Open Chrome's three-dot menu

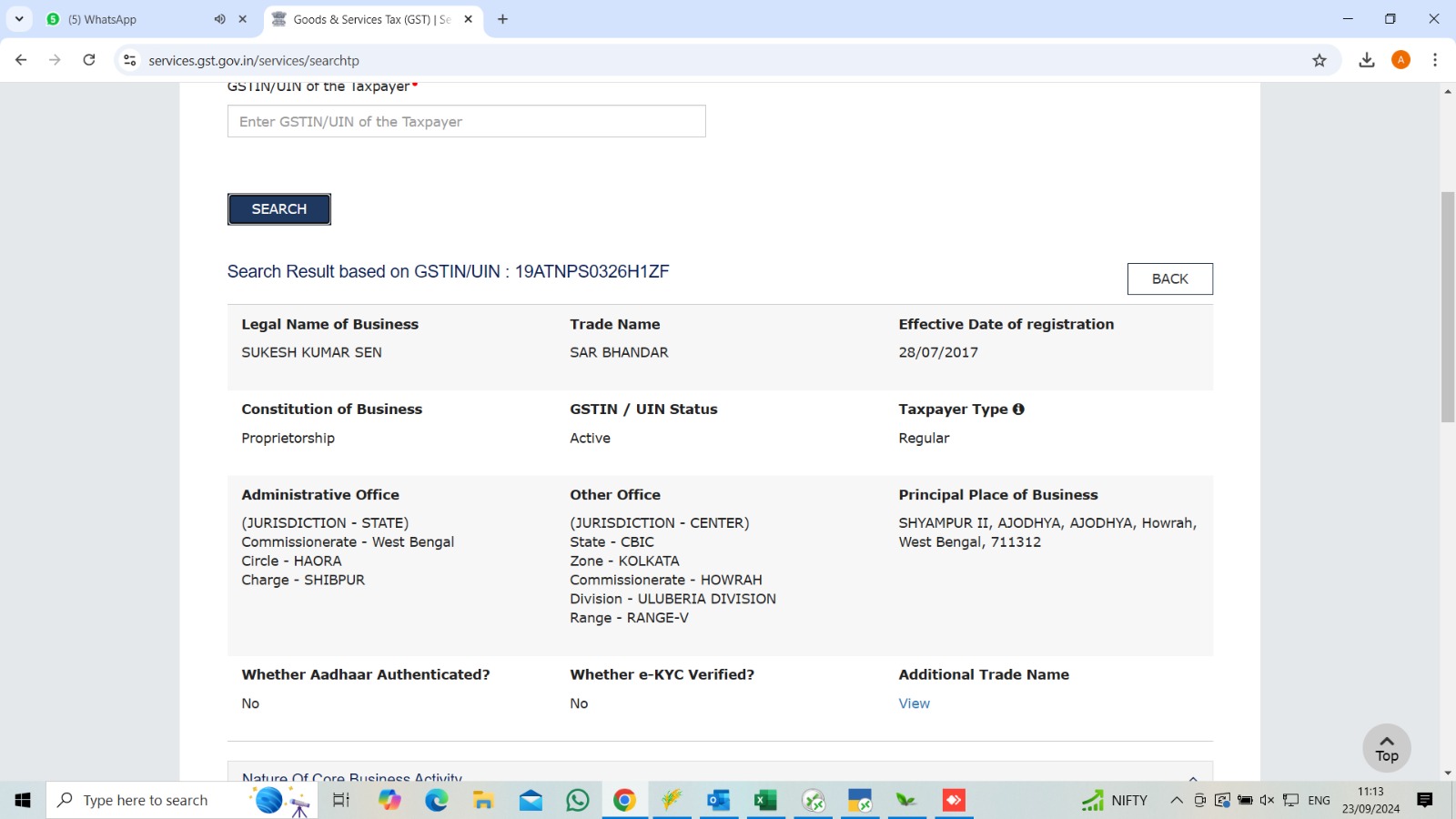point(1435,60)
